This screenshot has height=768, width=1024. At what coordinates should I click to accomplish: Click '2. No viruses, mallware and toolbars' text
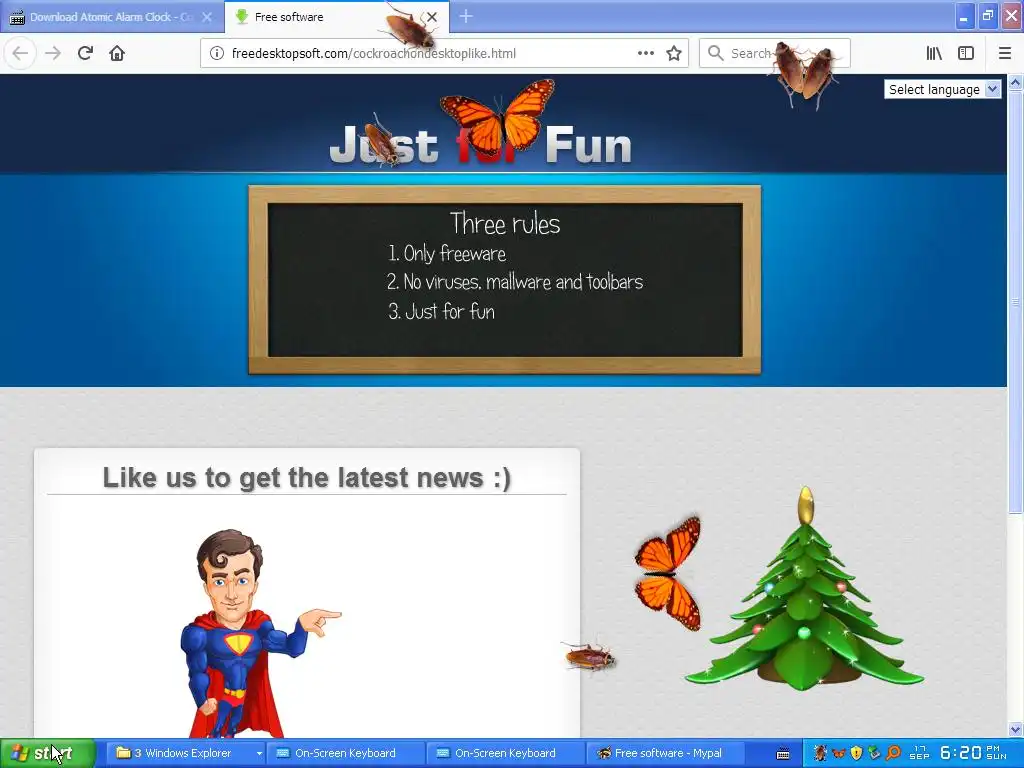515,281
